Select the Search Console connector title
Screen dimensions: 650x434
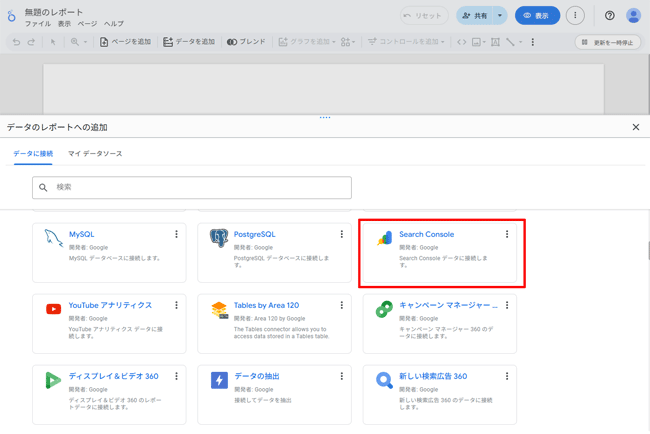pyautogui.click(x=427, y=234)
